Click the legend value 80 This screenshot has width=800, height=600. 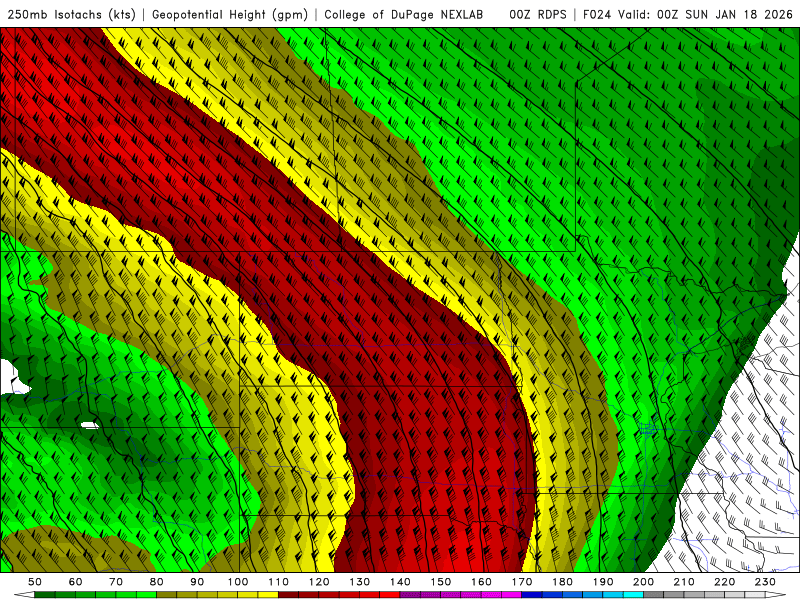coord(157,582)
